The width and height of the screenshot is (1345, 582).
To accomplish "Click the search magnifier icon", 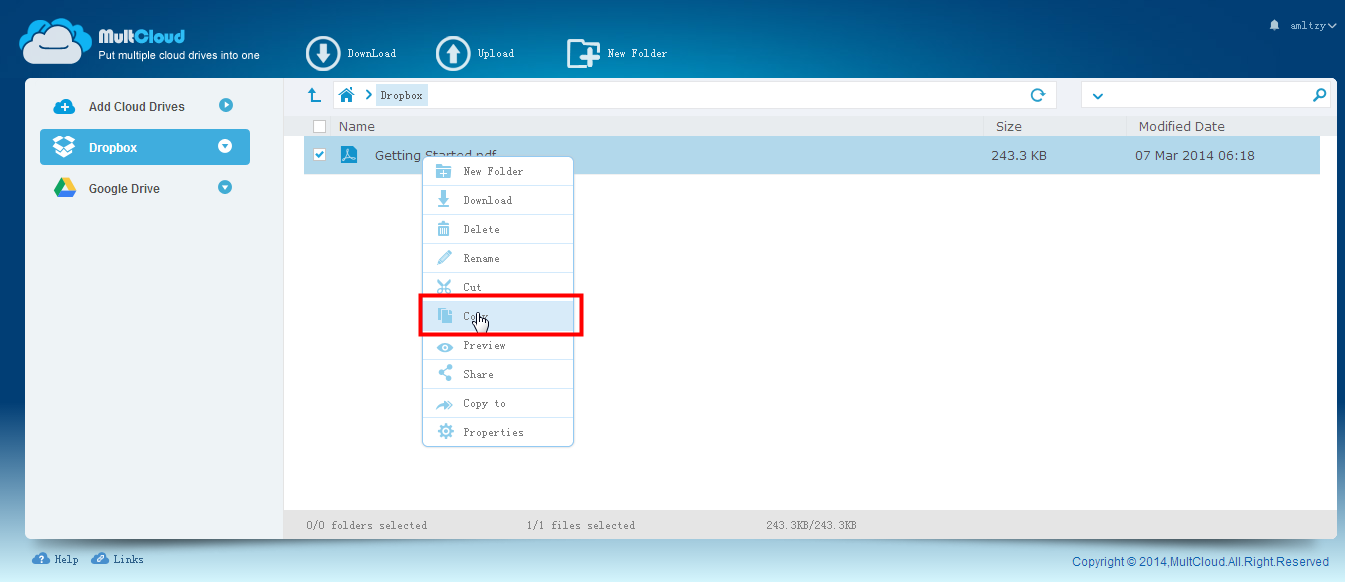I will pos(1319,95).
